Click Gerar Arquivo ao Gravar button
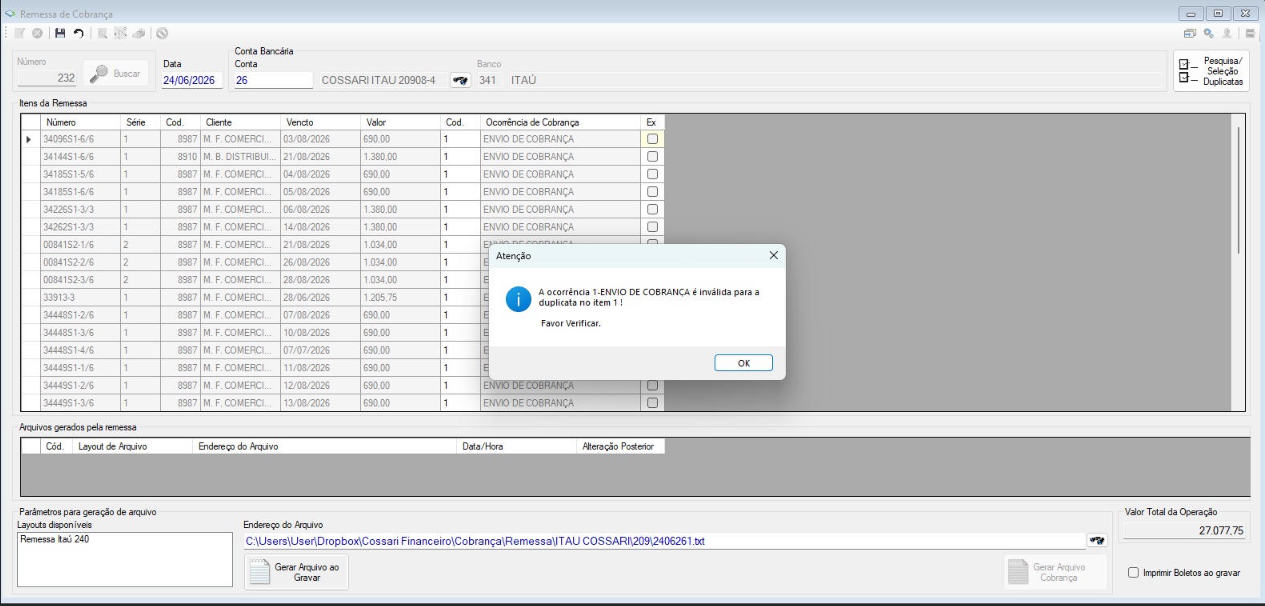This screenshot has height=606, width=1265. click(x=296, y=572)
